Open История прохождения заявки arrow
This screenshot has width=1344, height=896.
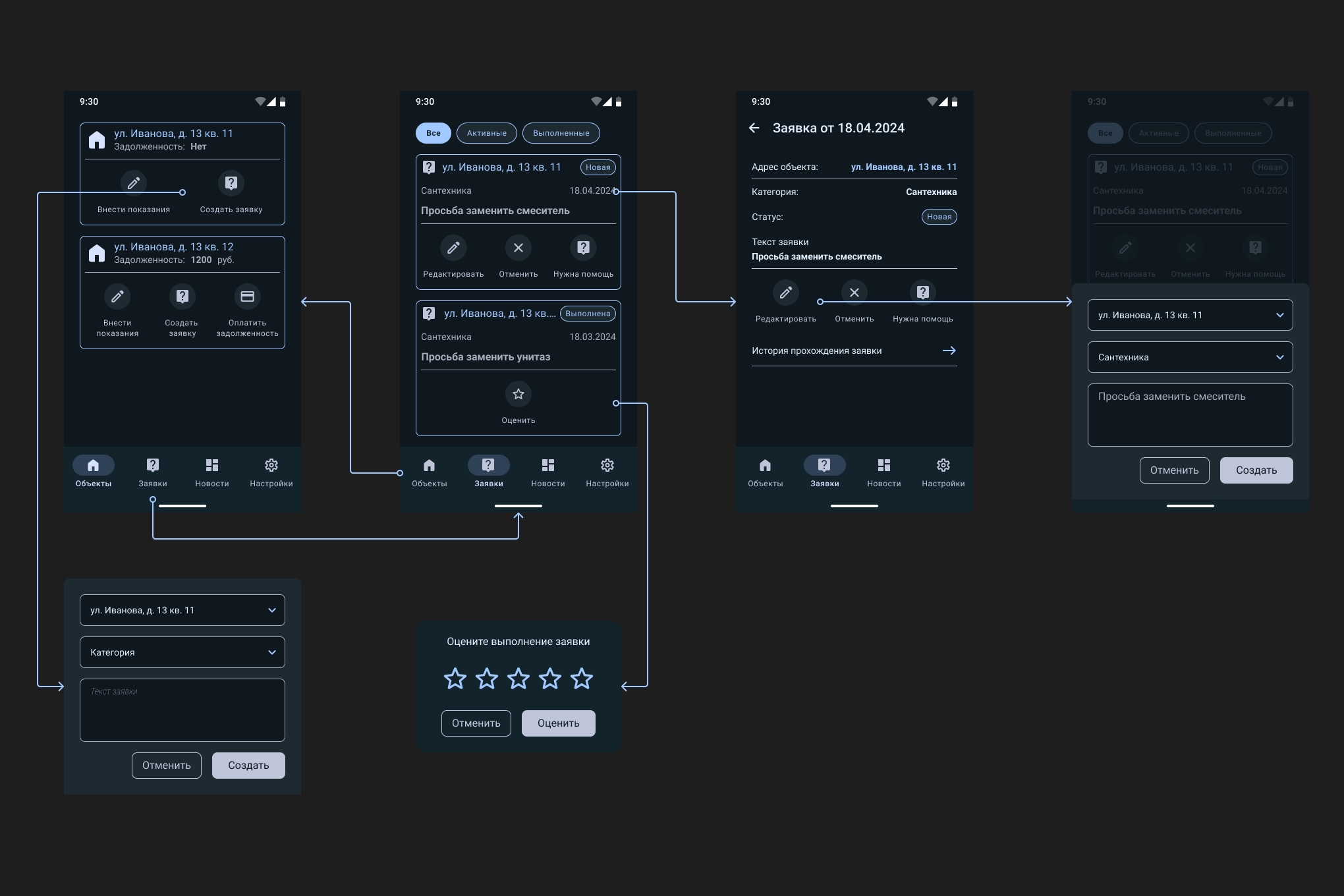click(949, 350)
